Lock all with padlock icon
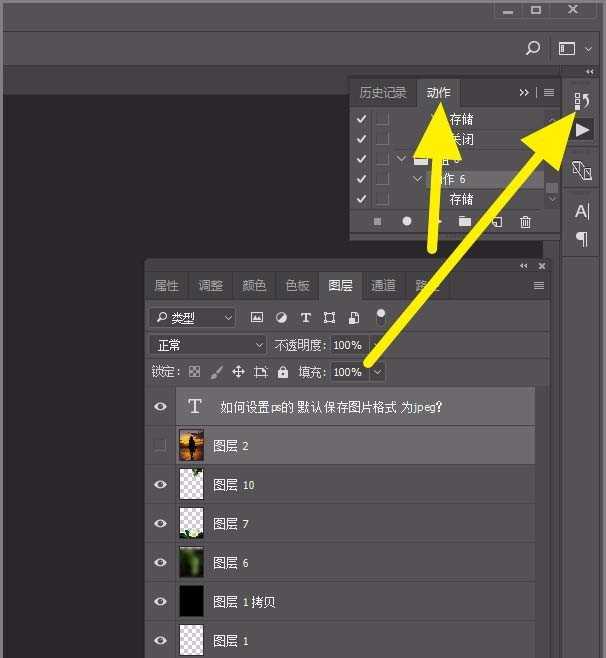Screen dimensions: 606x658 point(283,372)
